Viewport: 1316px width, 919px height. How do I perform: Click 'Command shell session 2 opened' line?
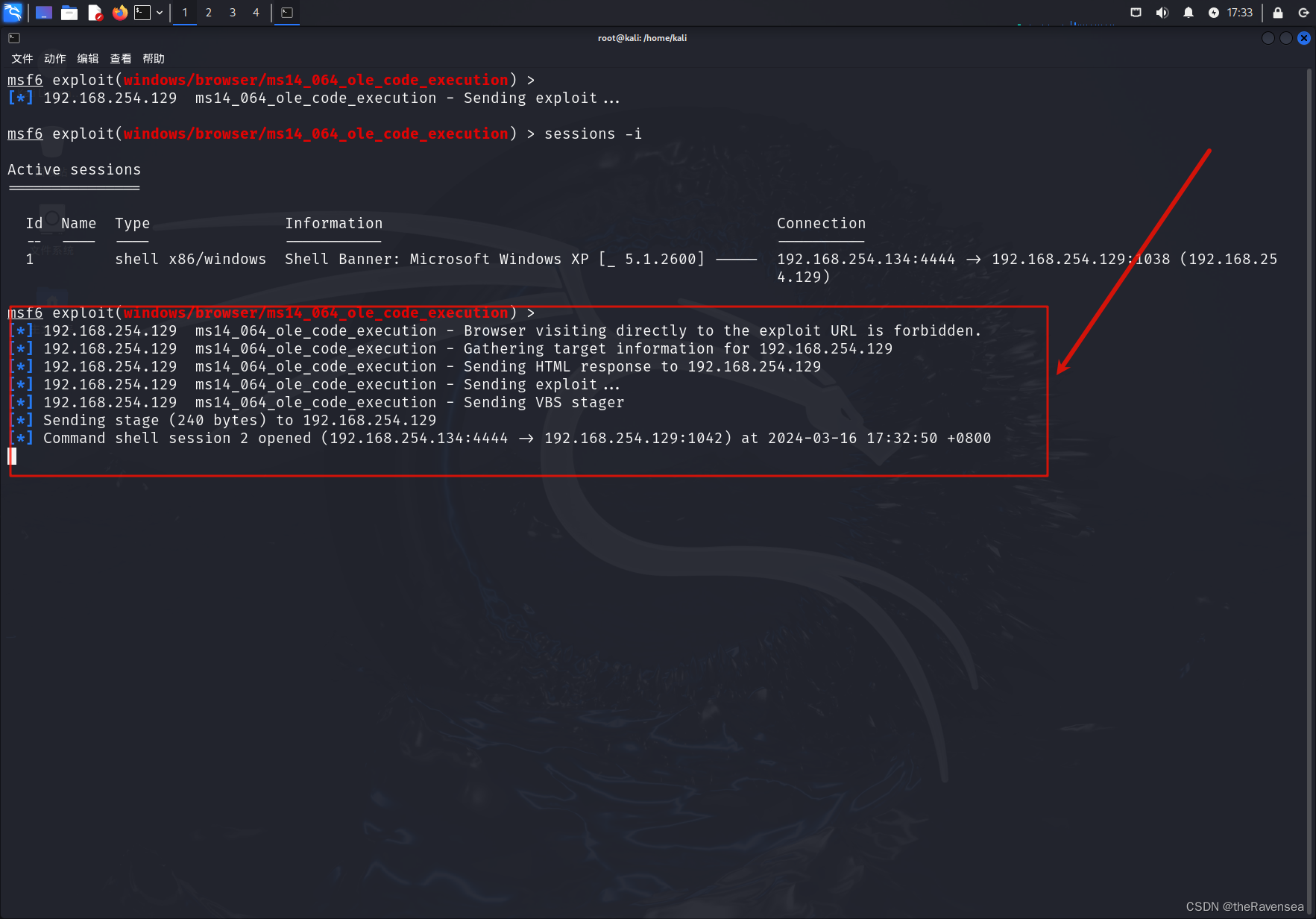point(500,438)
